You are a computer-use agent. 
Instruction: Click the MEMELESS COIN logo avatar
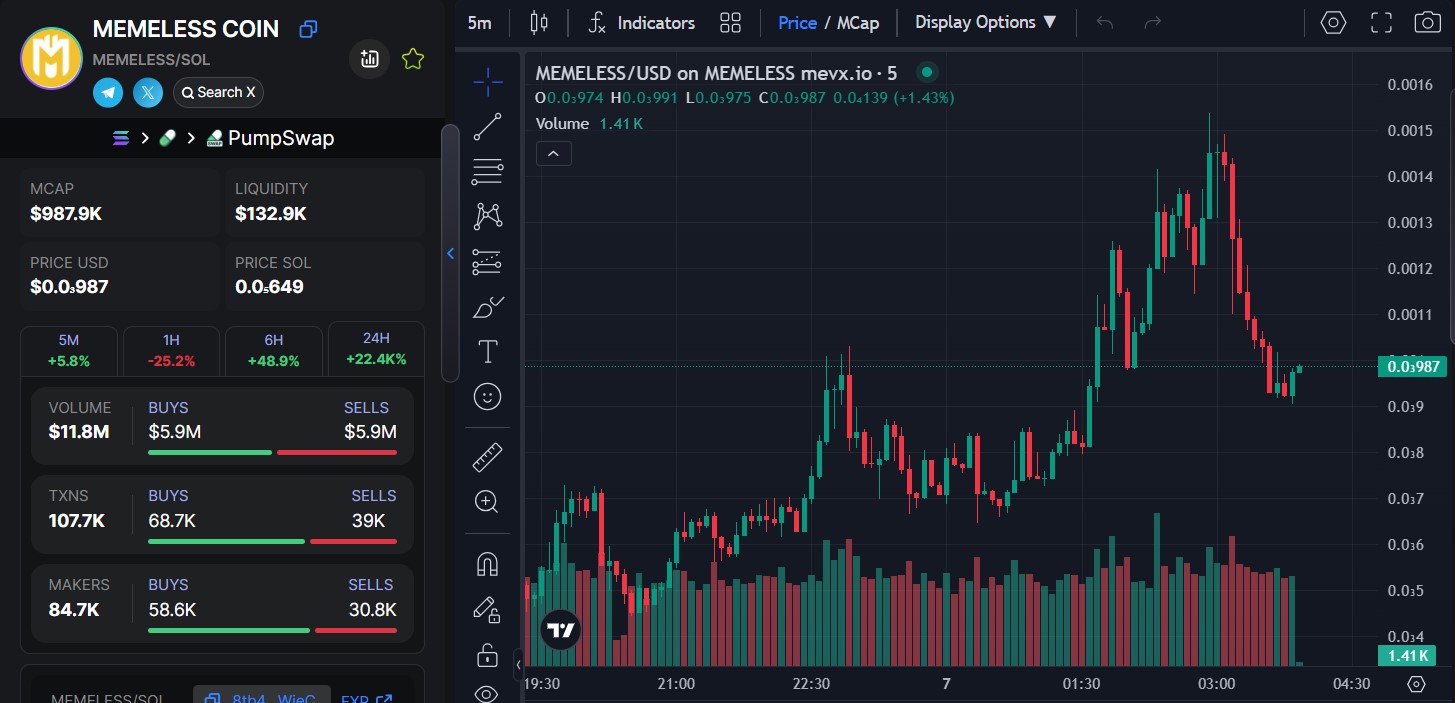tap(51, 59)
